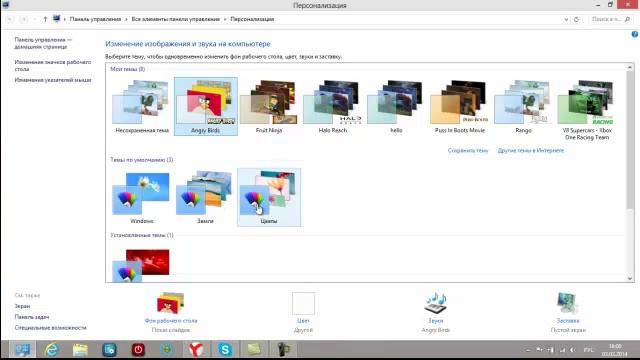This screenshot has width=640, height=360.
Task: Select the Angry Birds theme
Action: [x=206, y=106]
